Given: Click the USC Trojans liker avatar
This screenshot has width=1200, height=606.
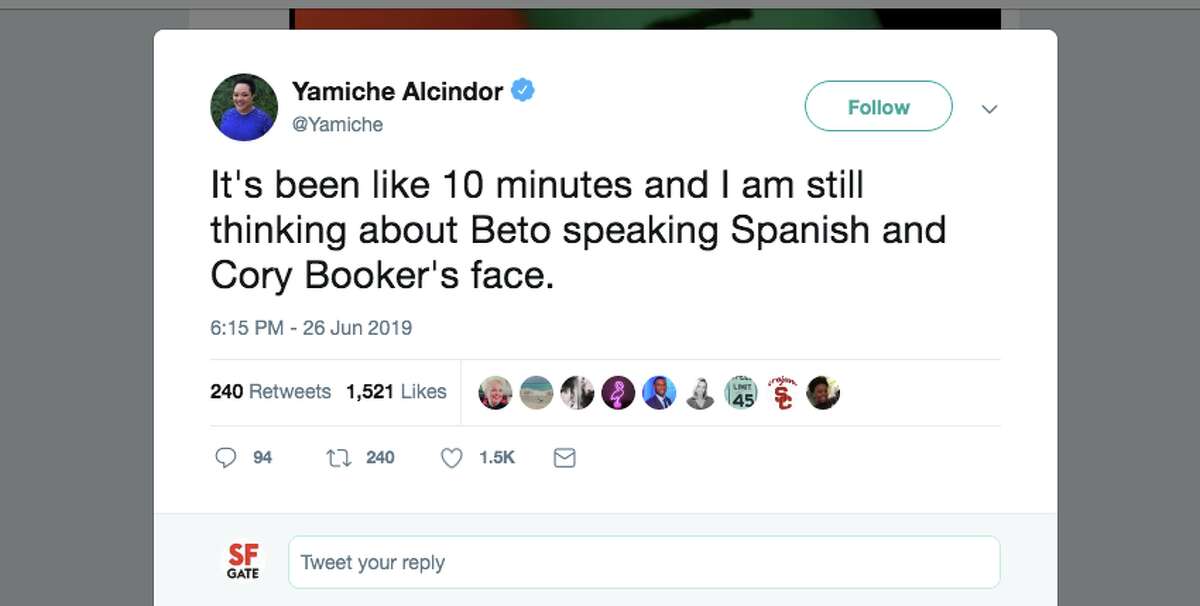Looking at the screenshot, I should (782, 392).
